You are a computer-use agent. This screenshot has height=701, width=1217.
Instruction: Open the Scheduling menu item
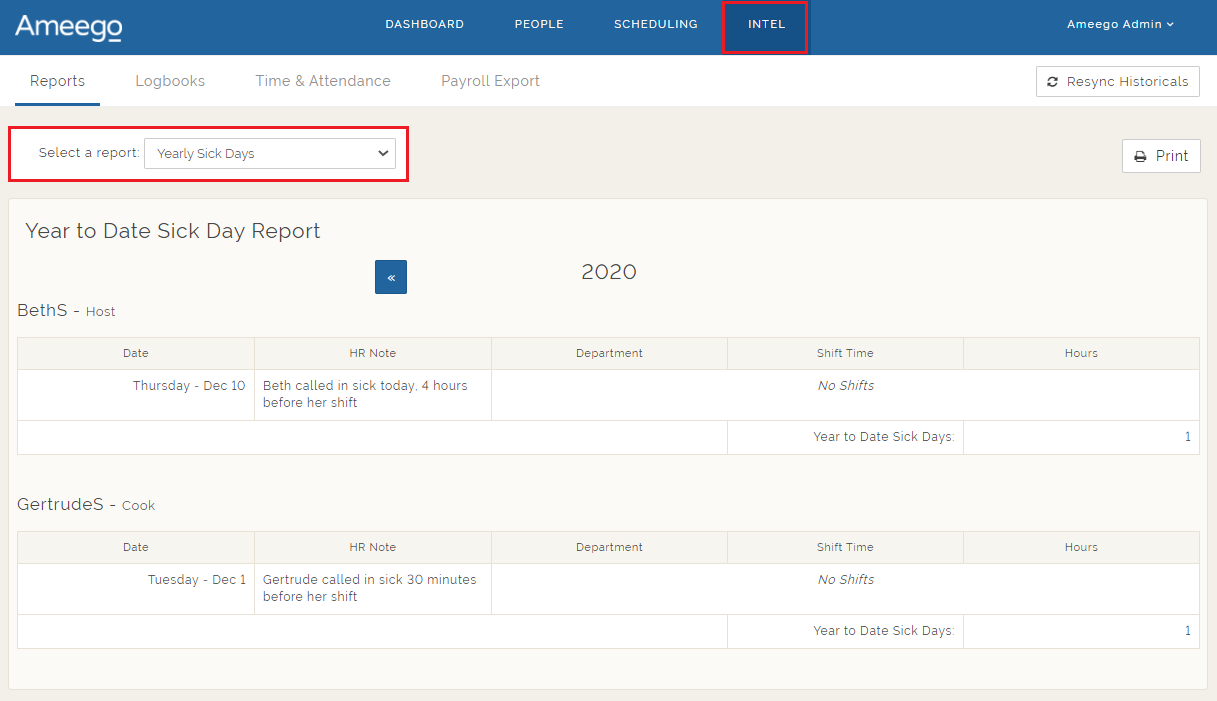(x=655, y=25)
